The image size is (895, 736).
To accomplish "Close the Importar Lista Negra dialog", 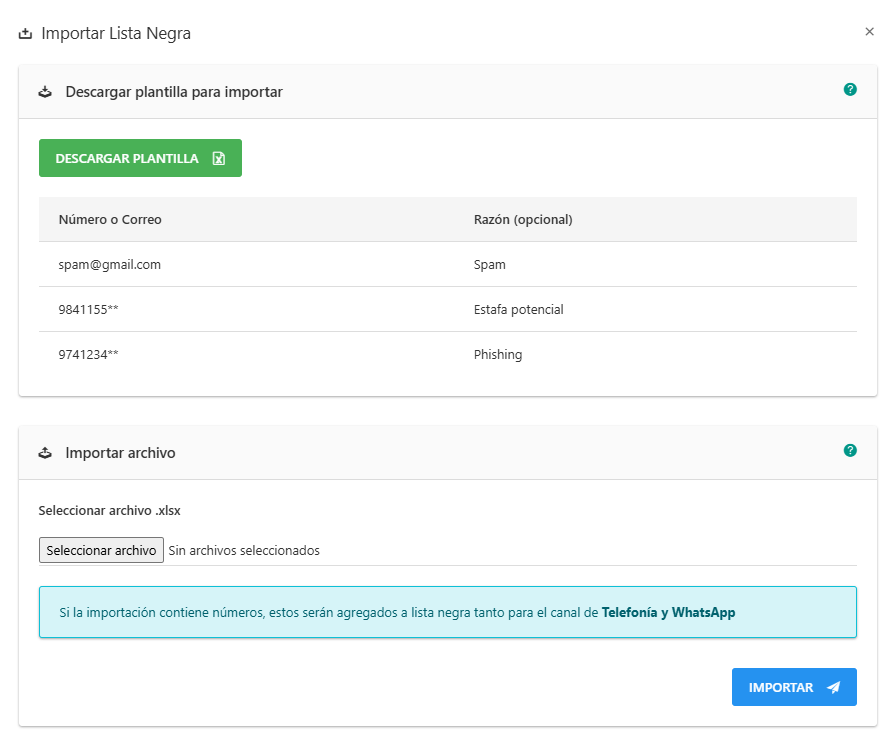I will point(869,32).
